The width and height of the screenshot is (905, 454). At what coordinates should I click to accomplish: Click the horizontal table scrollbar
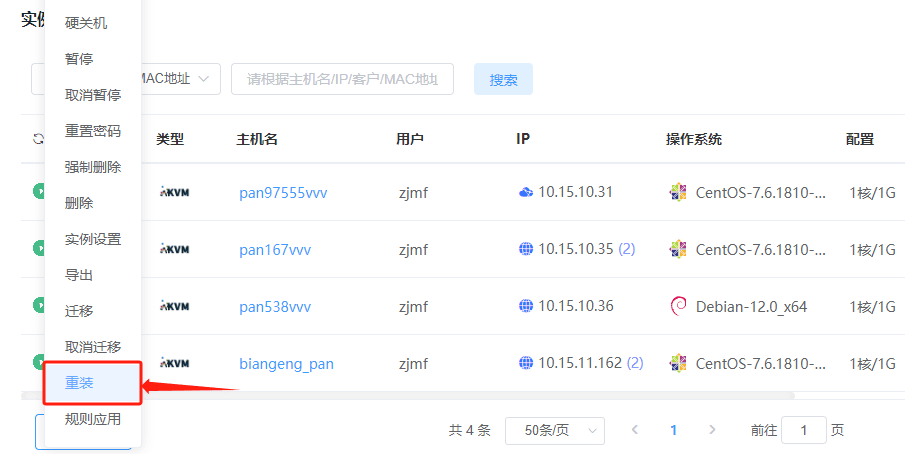pyautogui.click(x=407, y=396)
